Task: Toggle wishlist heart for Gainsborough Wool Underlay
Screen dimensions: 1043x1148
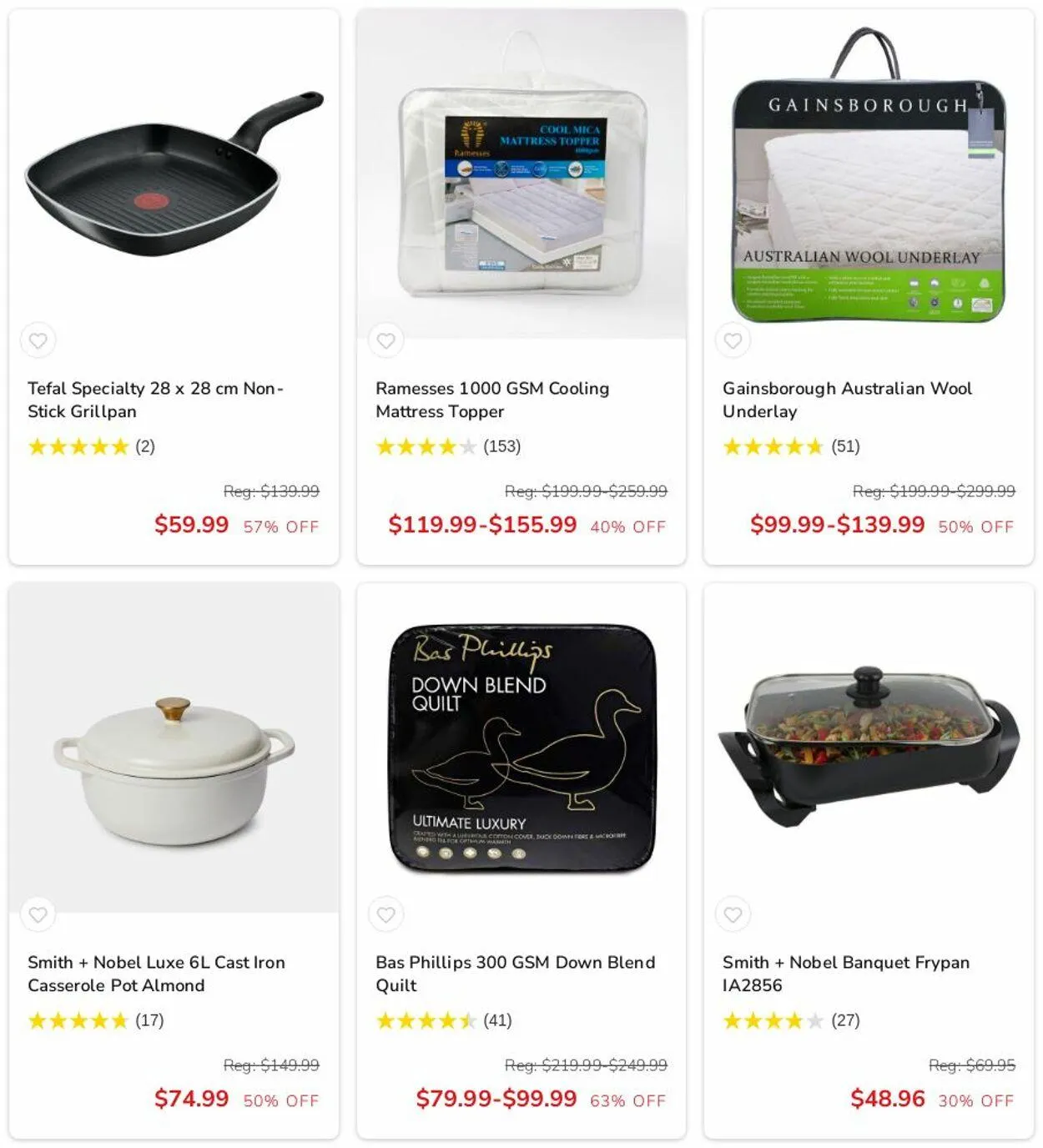Action: coord(733,340)
